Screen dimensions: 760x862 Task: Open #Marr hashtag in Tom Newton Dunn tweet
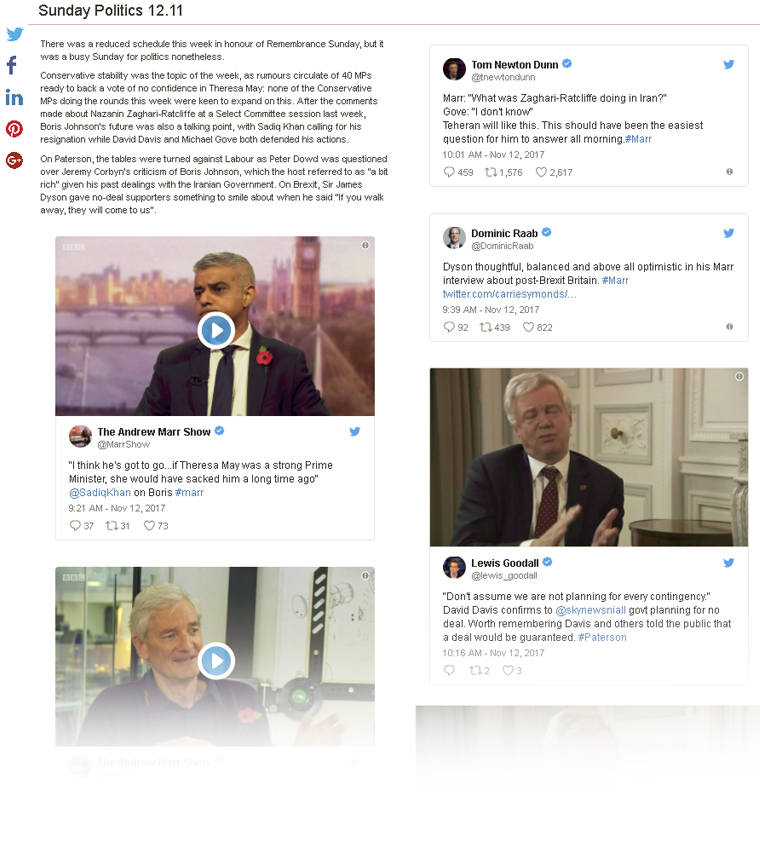tap(638, 139)
